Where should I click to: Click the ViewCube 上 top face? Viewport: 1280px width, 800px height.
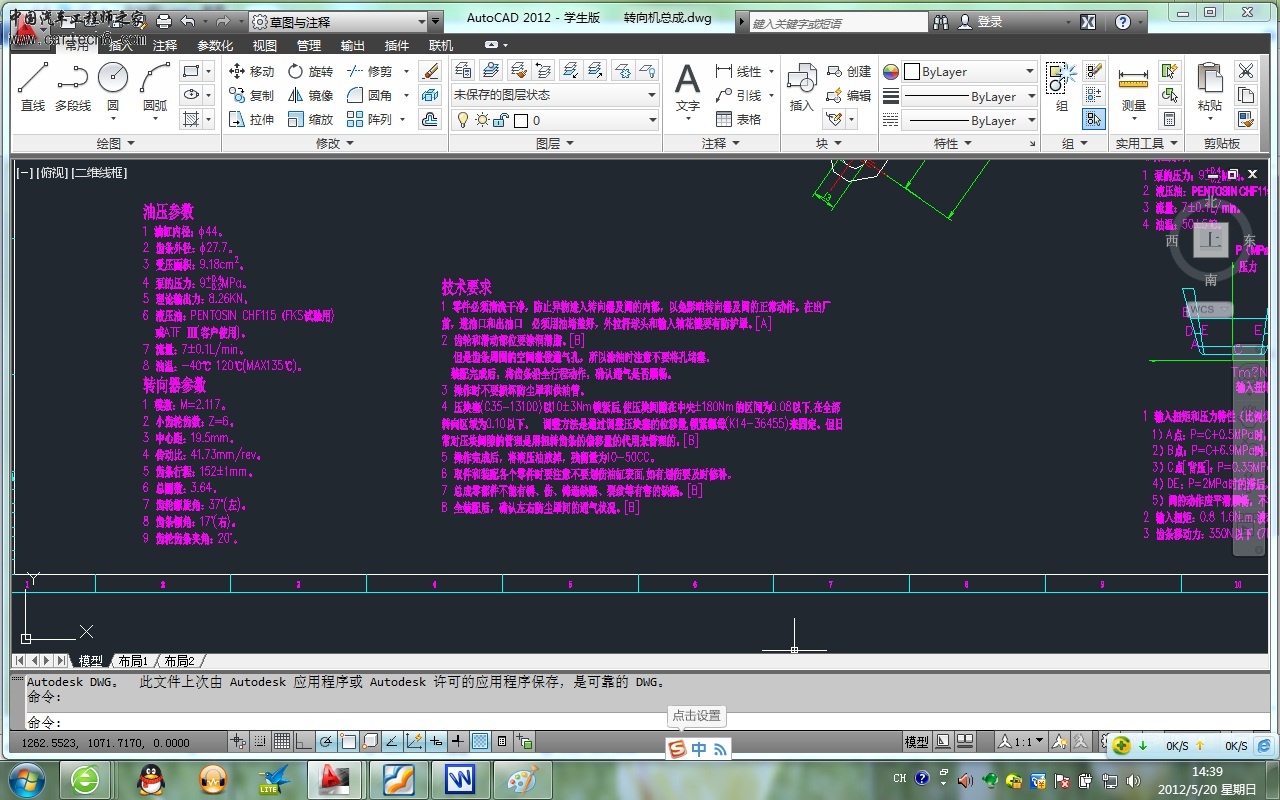point(1211,240)
